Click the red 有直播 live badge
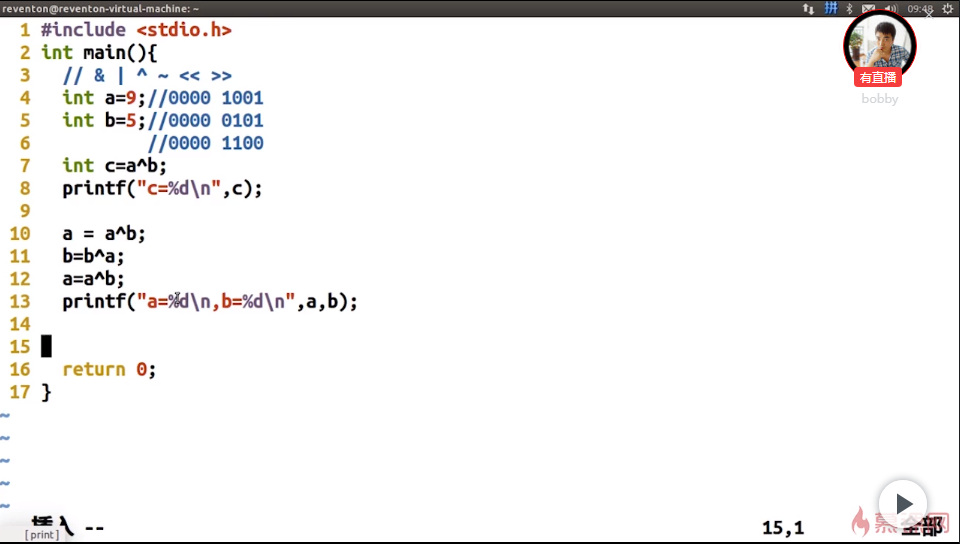 tap(878, 78)
